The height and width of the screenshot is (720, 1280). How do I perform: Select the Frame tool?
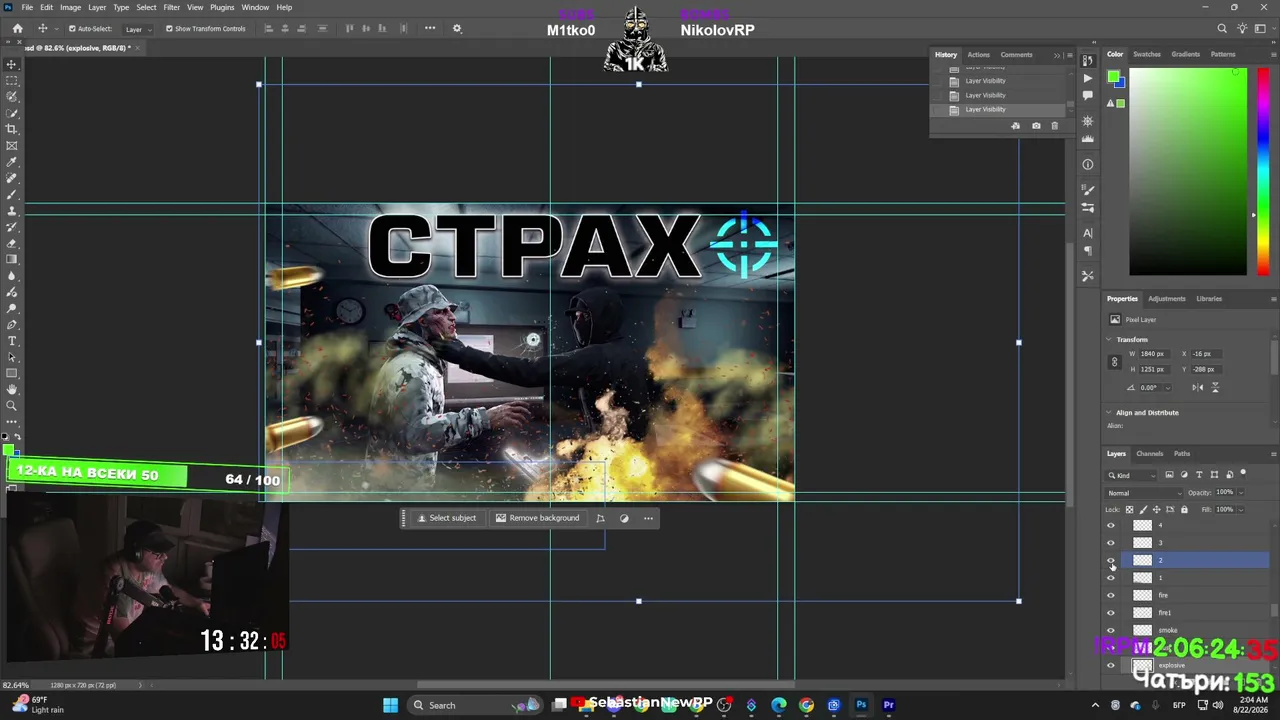[12, 145]
